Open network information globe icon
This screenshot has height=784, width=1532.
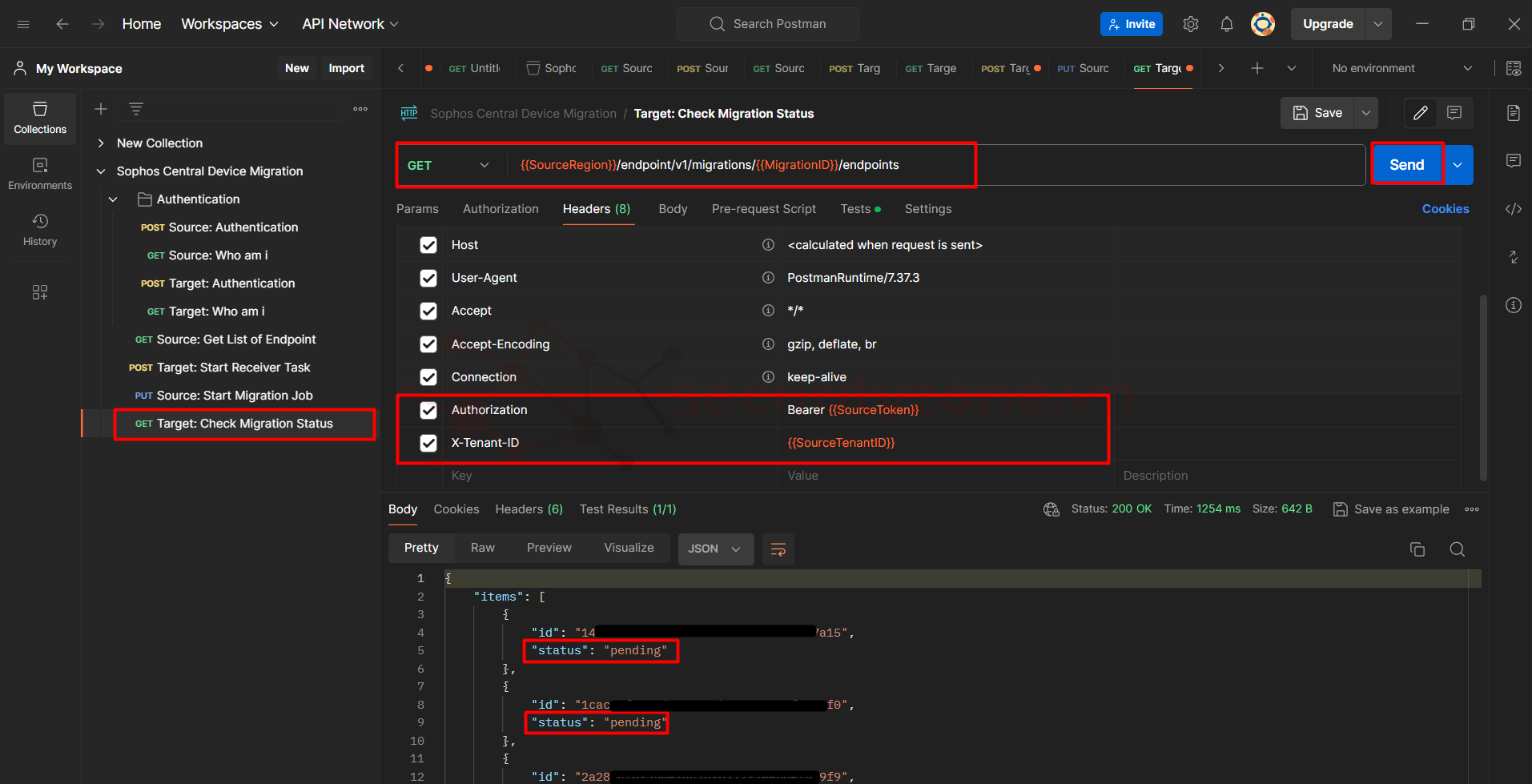[1051, 509]
